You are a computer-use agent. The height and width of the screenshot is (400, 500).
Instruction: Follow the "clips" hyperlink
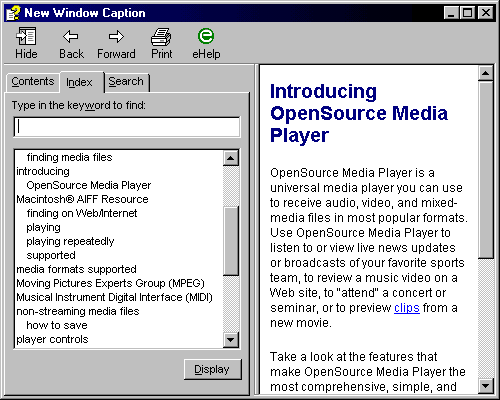[x=407, y=308]
